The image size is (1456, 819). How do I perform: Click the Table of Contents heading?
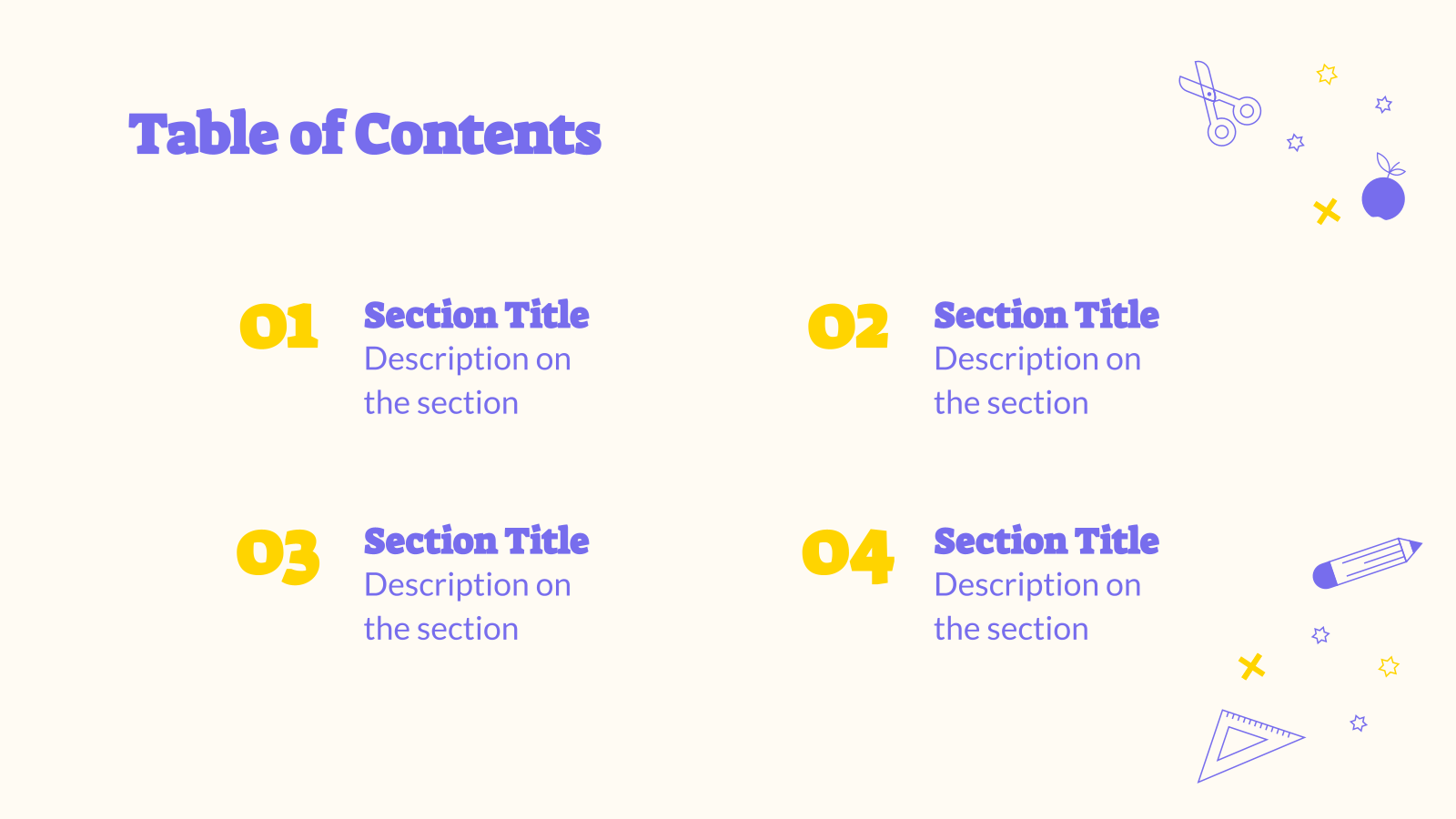pos(365,135)
